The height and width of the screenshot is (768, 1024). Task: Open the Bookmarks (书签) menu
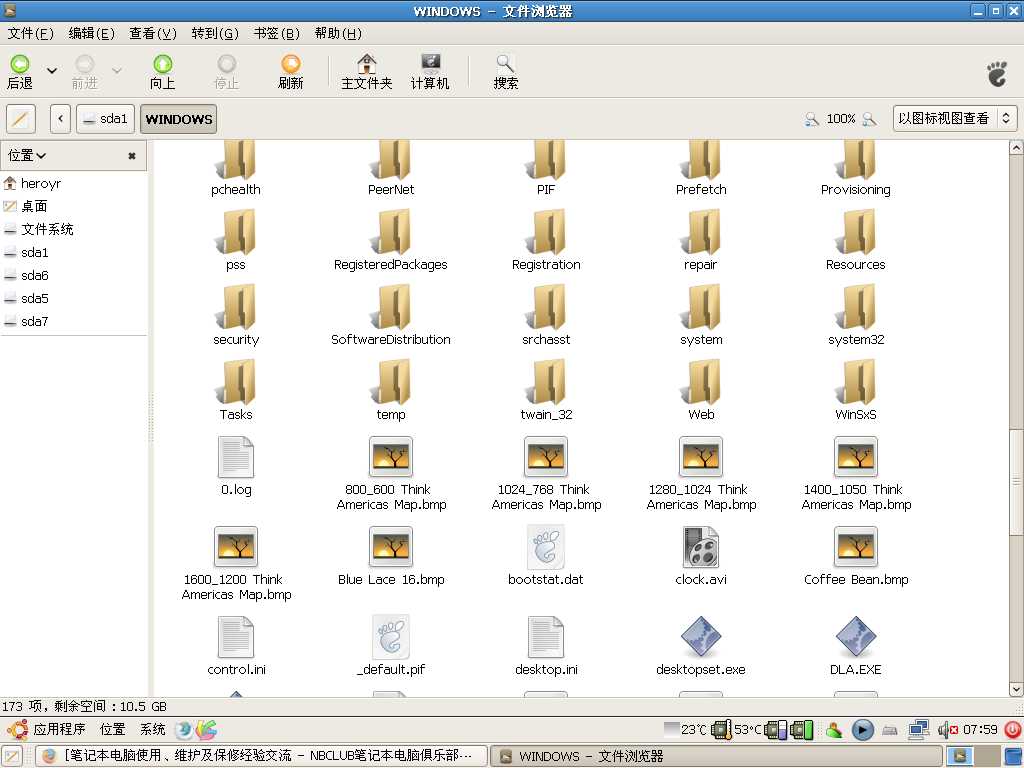(x=276, y=33)
